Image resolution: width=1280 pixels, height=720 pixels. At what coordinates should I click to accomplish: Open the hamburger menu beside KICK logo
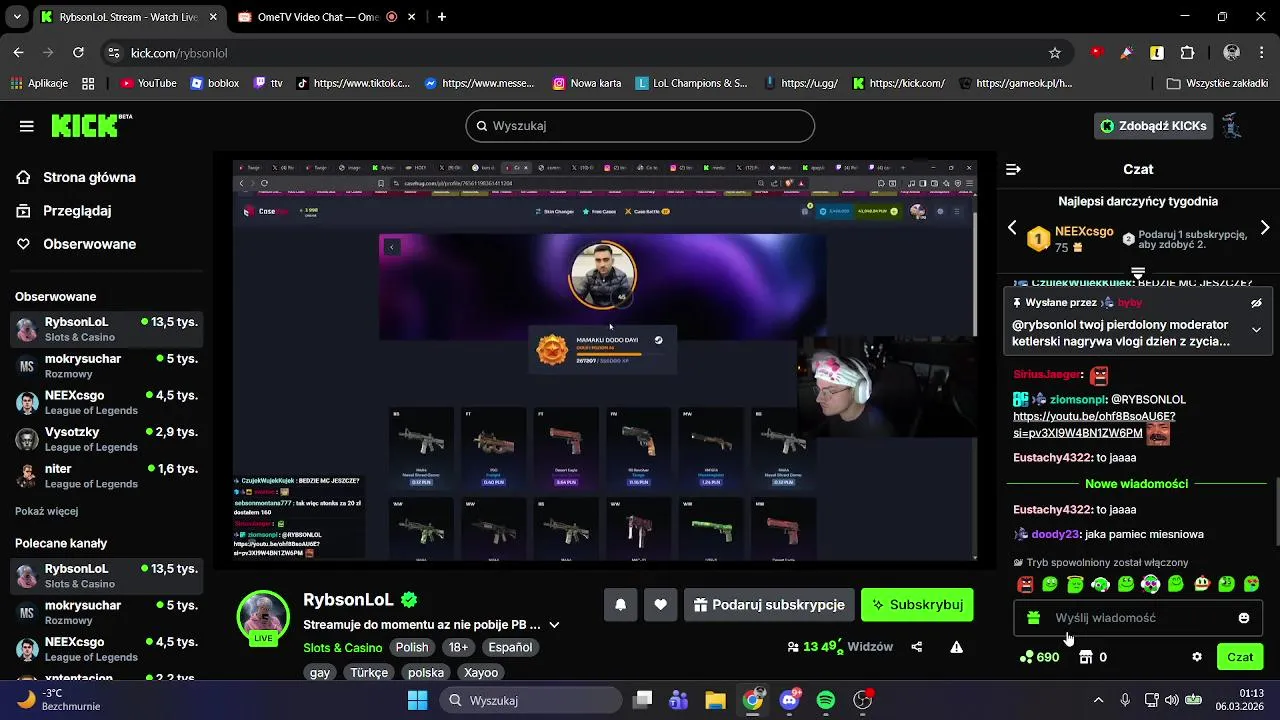coord(27,126)
